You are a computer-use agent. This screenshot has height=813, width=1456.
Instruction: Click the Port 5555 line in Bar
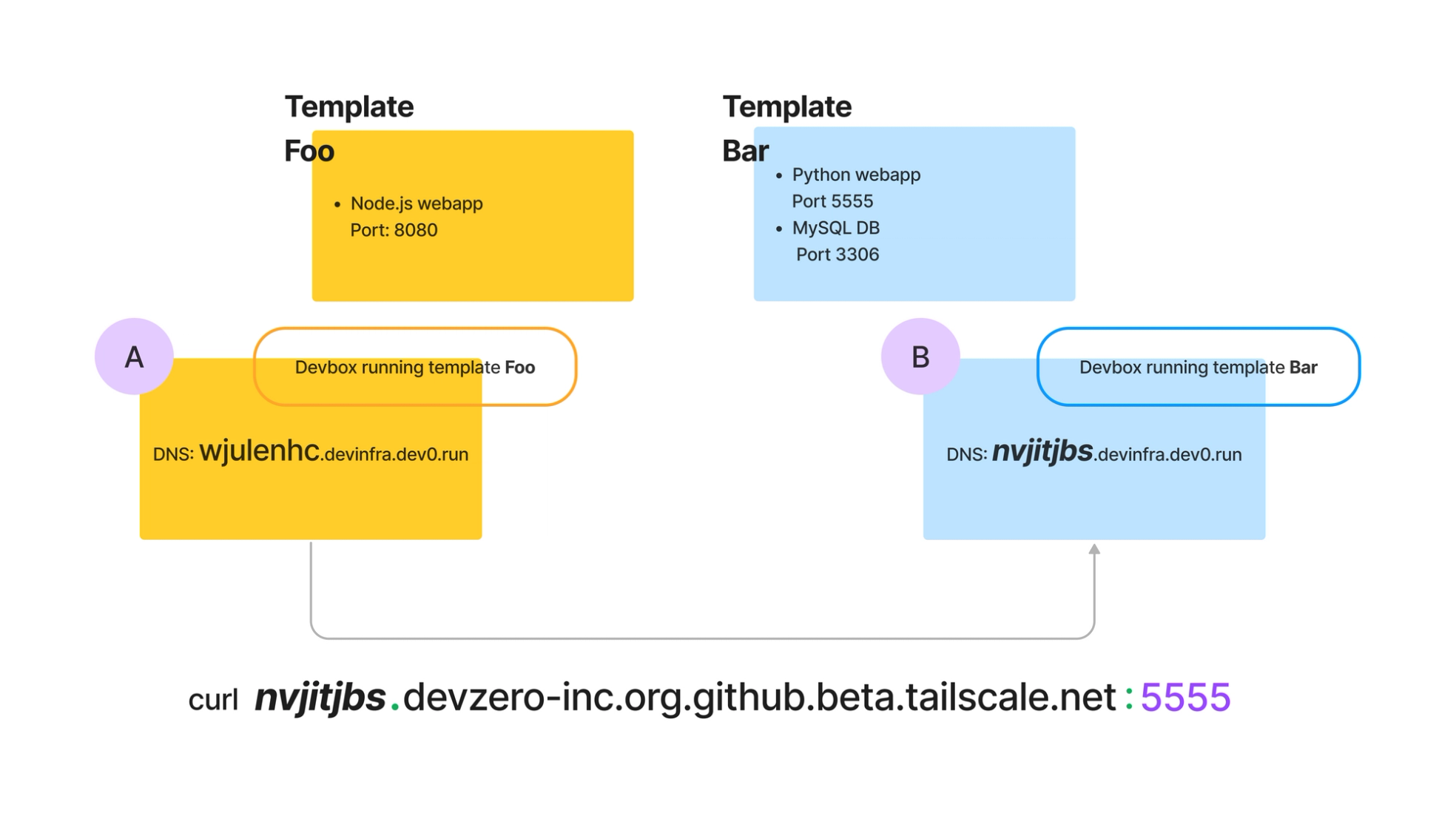[832, 201]
